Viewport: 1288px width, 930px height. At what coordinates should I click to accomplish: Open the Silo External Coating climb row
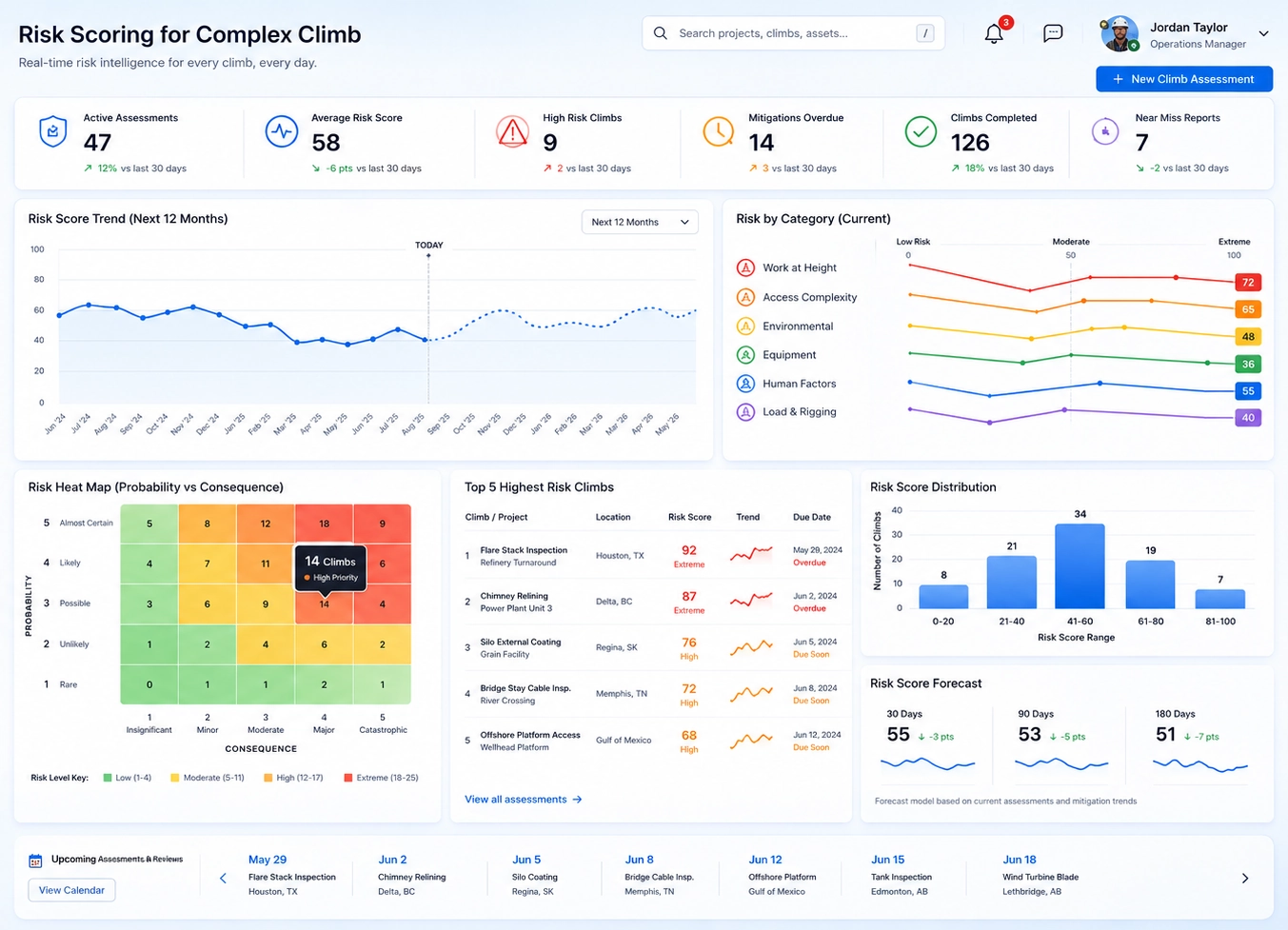(653, 648)
